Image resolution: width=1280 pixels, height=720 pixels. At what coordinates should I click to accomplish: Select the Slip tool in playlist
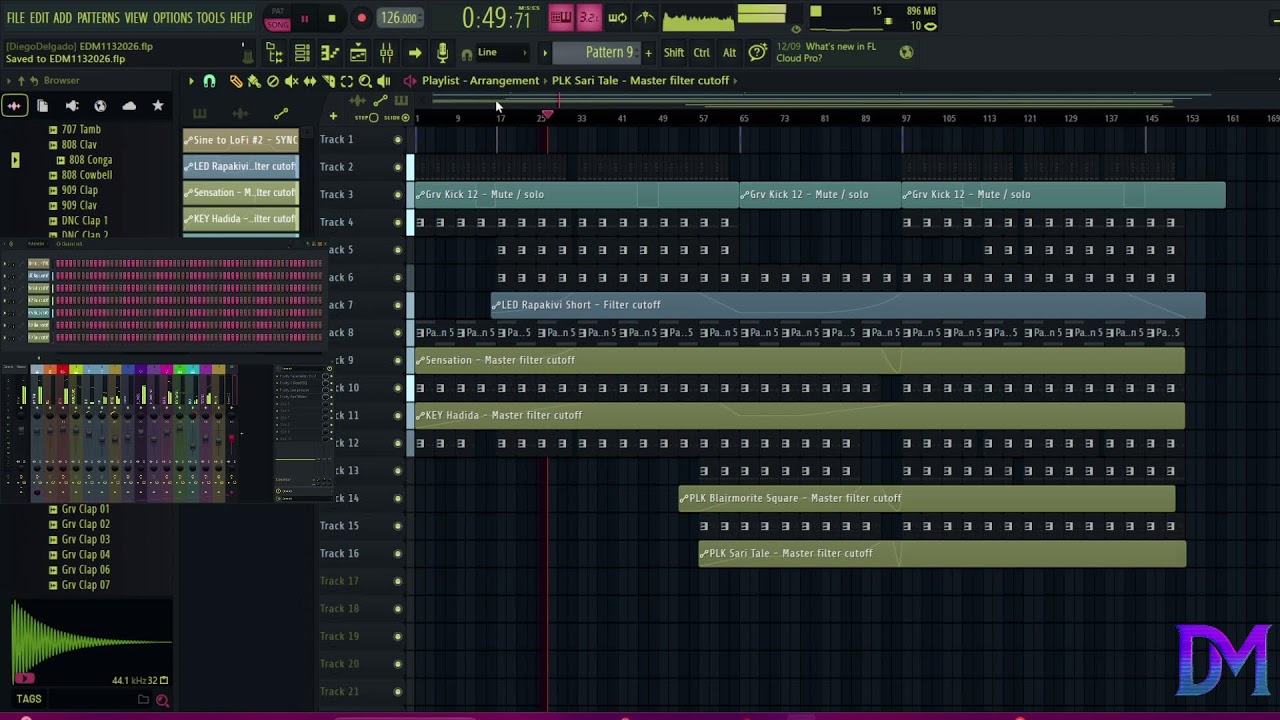[x=310, y=81]
